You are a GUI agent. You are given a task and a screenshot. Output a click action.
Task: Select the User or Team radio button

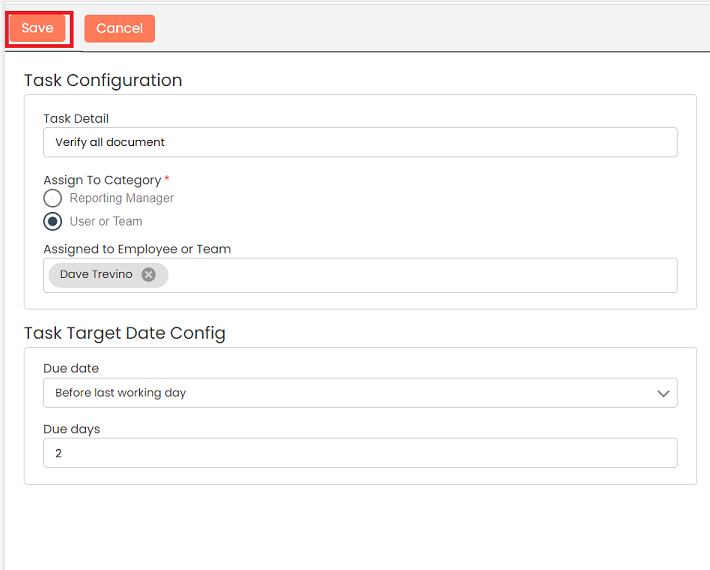(x=53, y=222)
